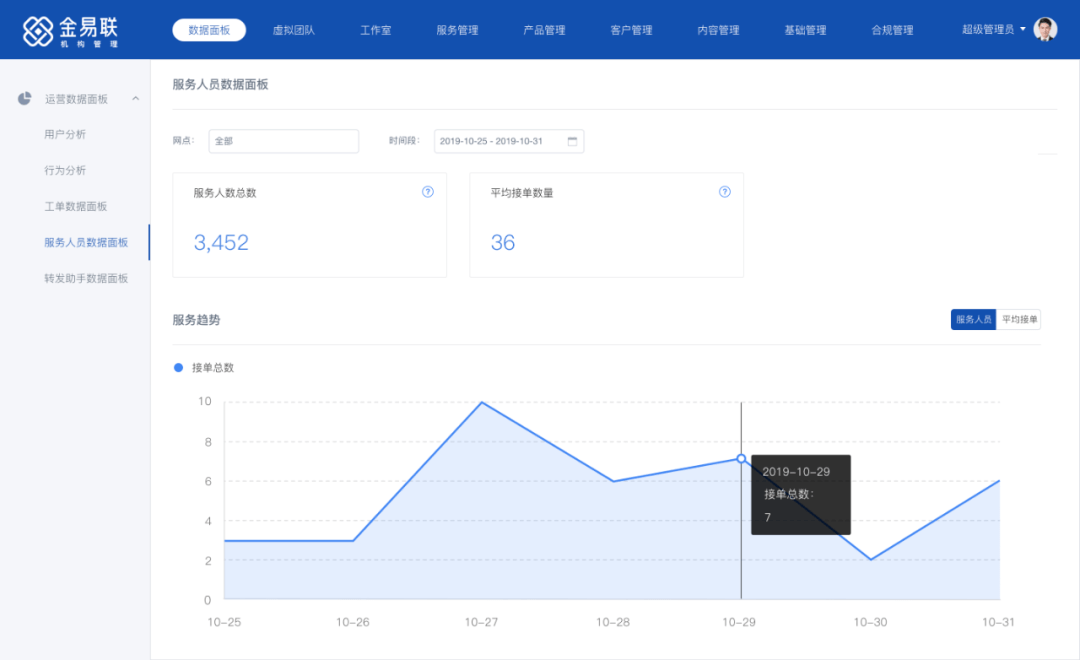Click the pie chart icon beside 运营数据面板
Viewport: 1080px width, 660px height.
pyautogui.click(x=25, y=99)
